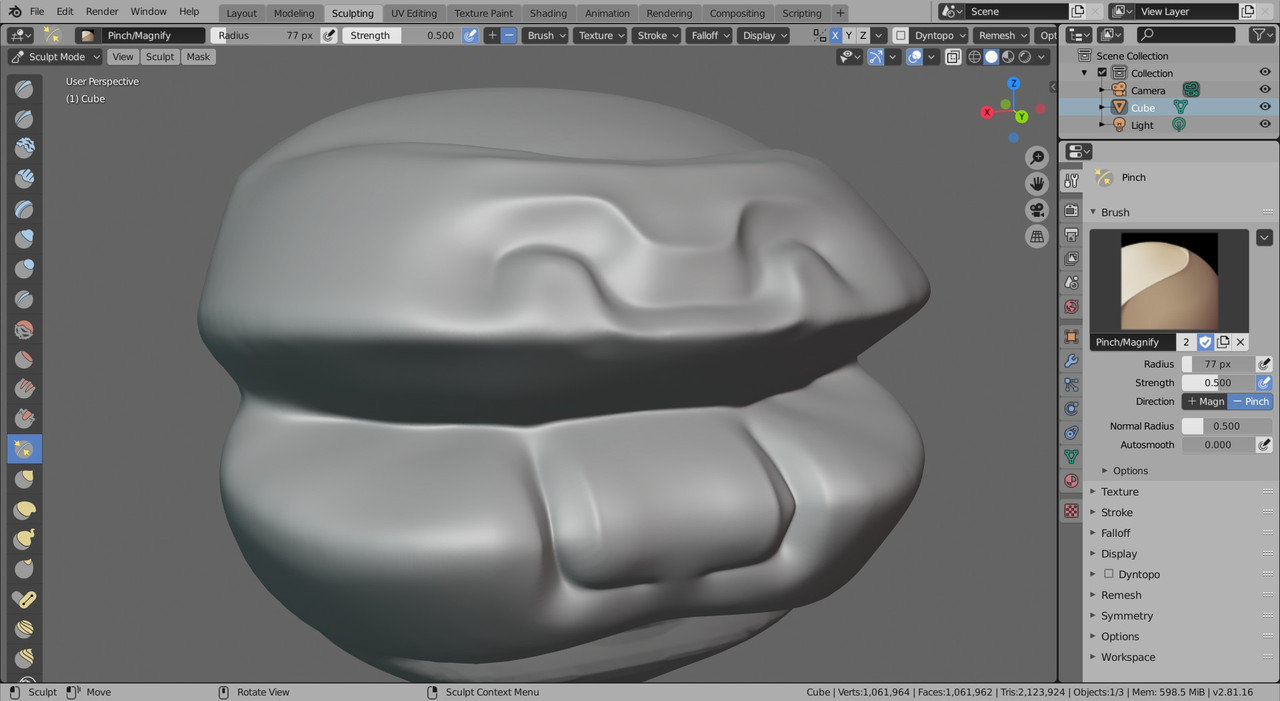Toggle fake user shield for brush

1205,342
